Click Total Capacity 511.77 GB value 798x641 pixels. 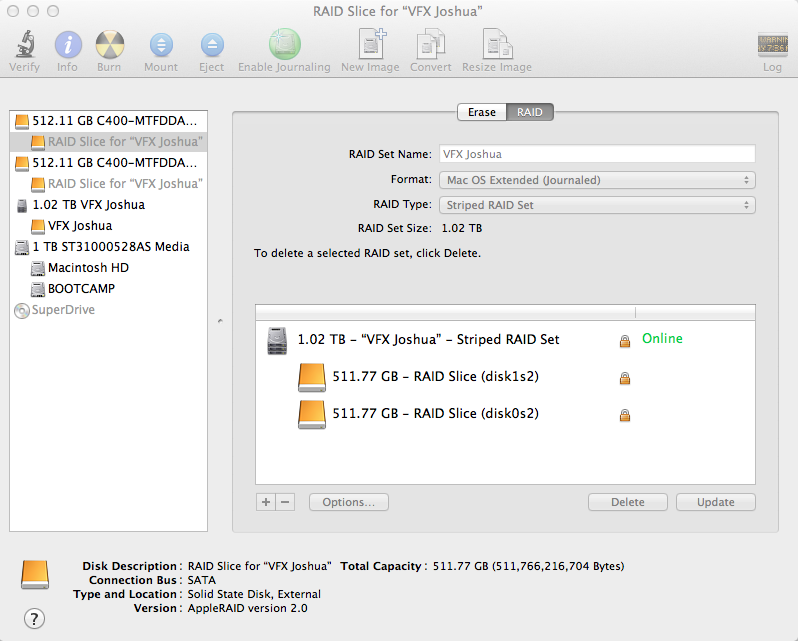(x=528, y=566)
